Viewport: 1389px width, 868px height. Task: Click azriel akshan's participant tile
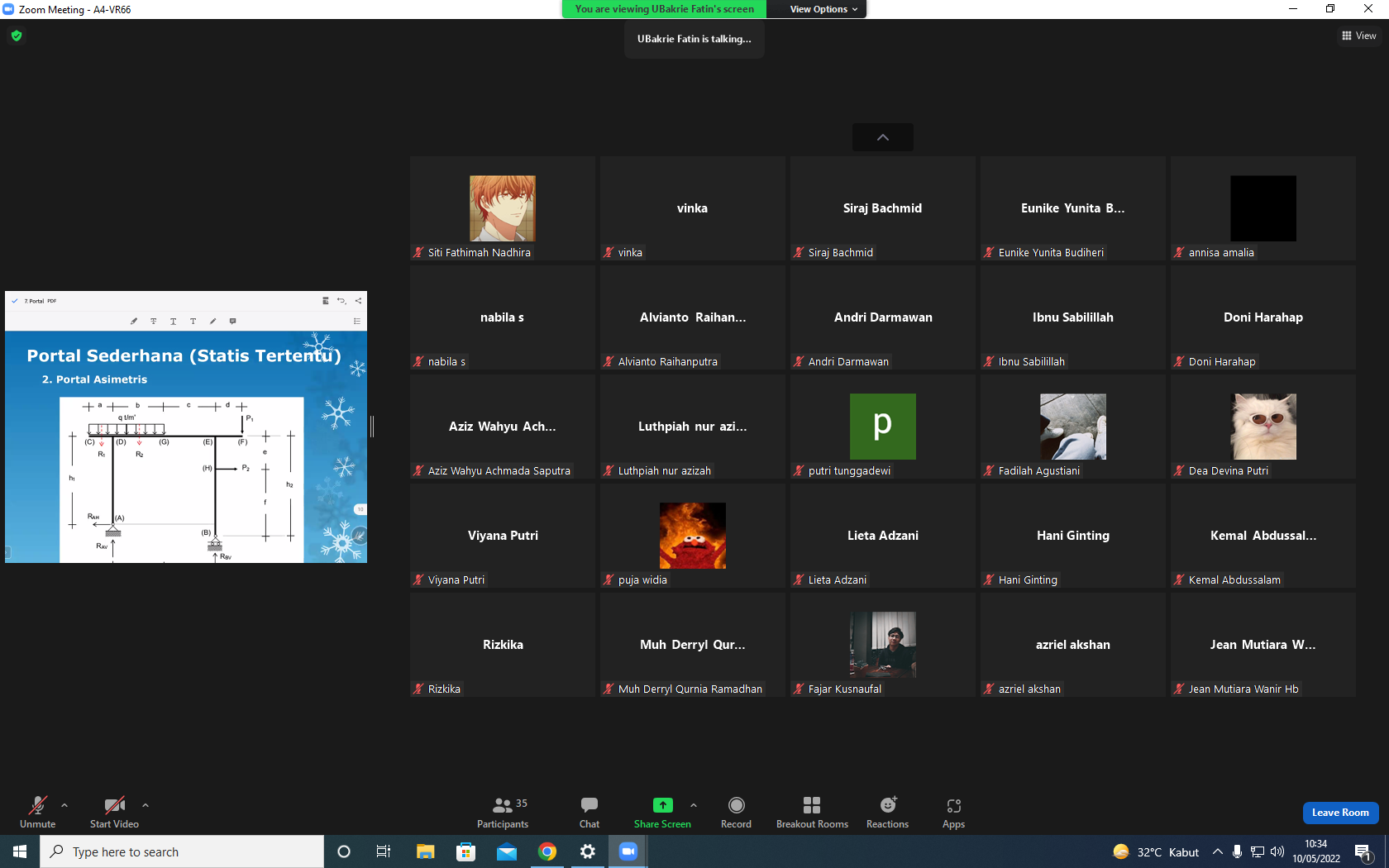pos(1073,645)
